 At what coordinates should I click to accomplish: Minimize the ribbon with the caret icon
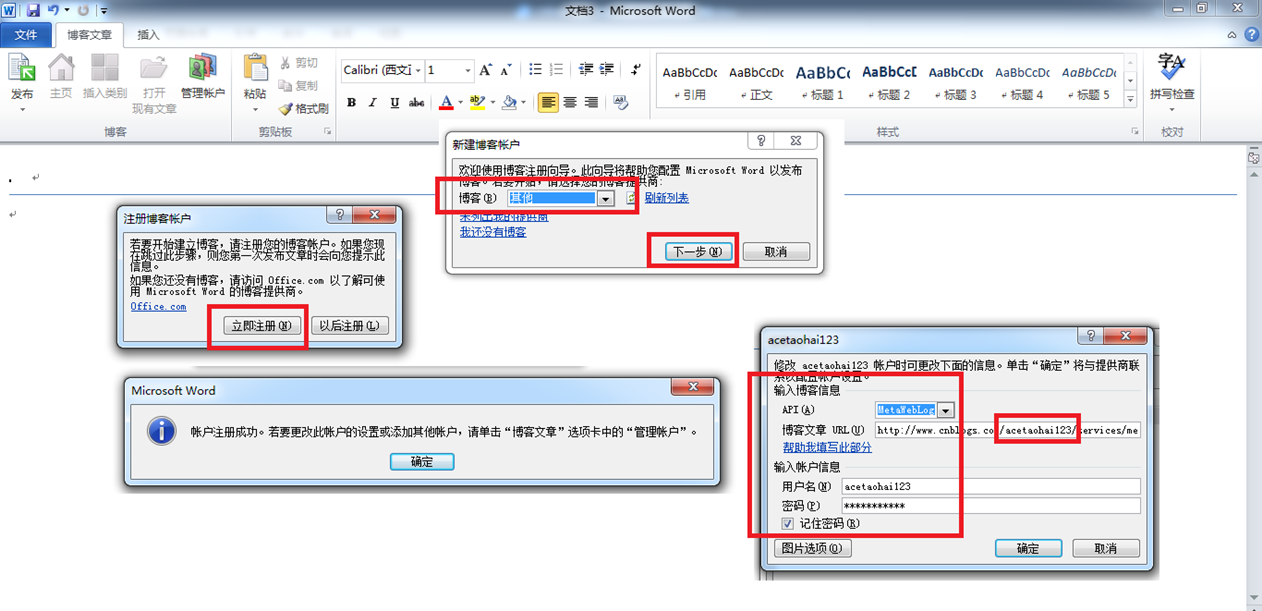tap(1233, 34)
